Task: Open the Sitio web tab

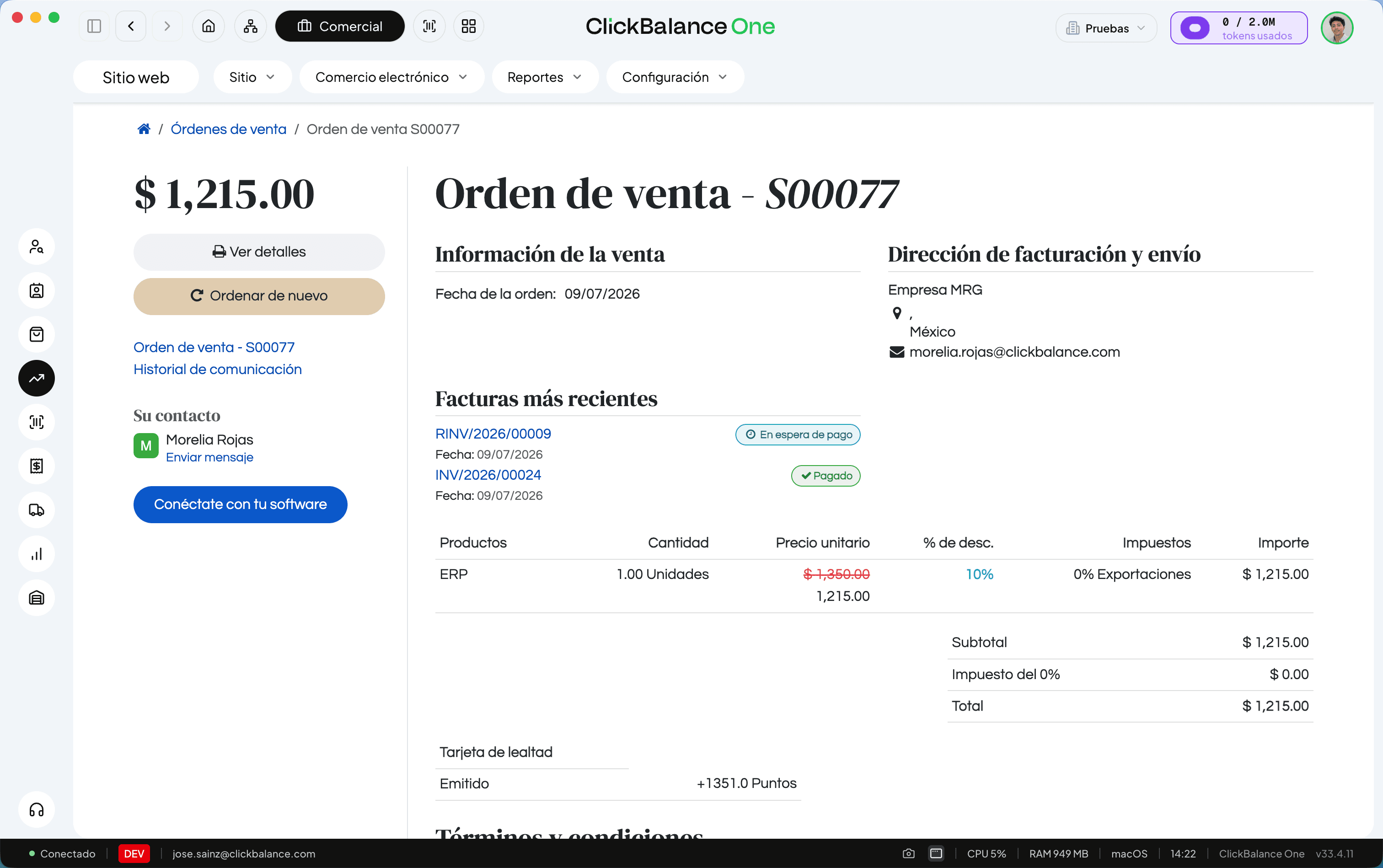Action: pyautogui.click(x=136, y=77)
